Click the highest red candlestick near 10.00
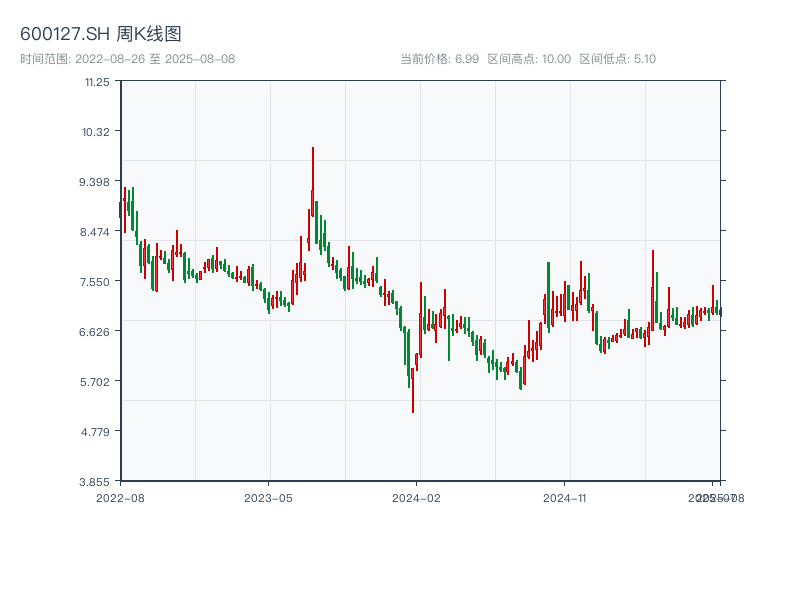Screen dimensions: 800x600 (313, 175)
